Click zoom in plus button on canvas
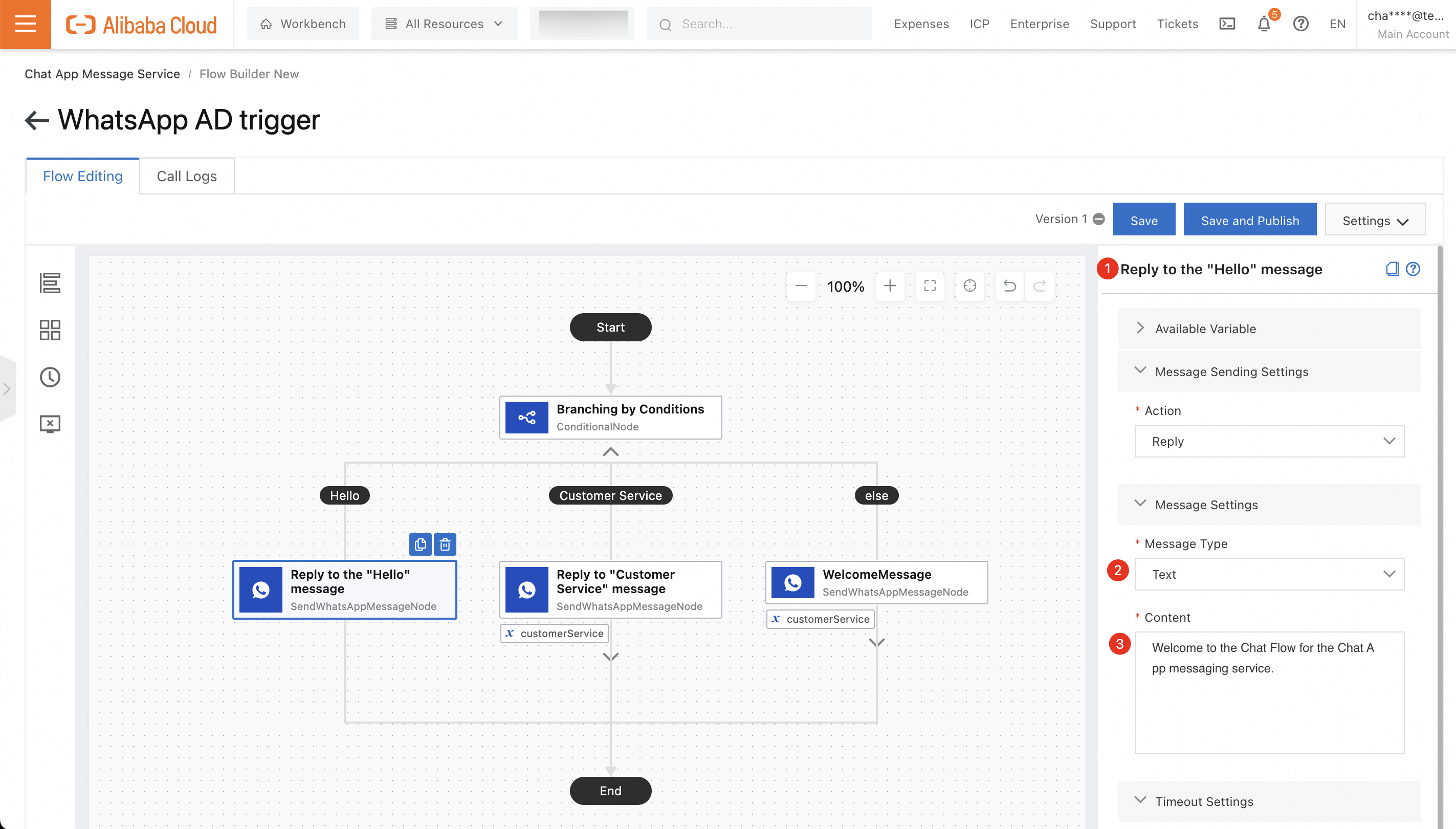The width and height of the screenshot is (1456, 829). point(890,286)
